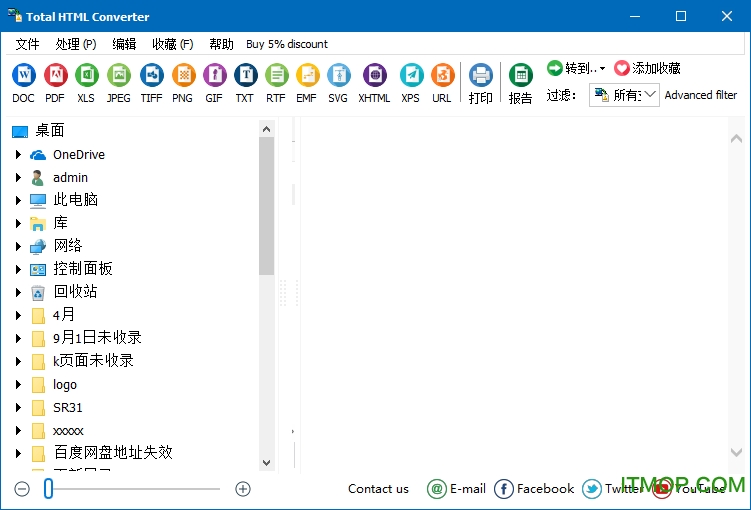Select the TXT conversion icon
This screenshot has width=751, height=510.
click(x=246, y=76)
